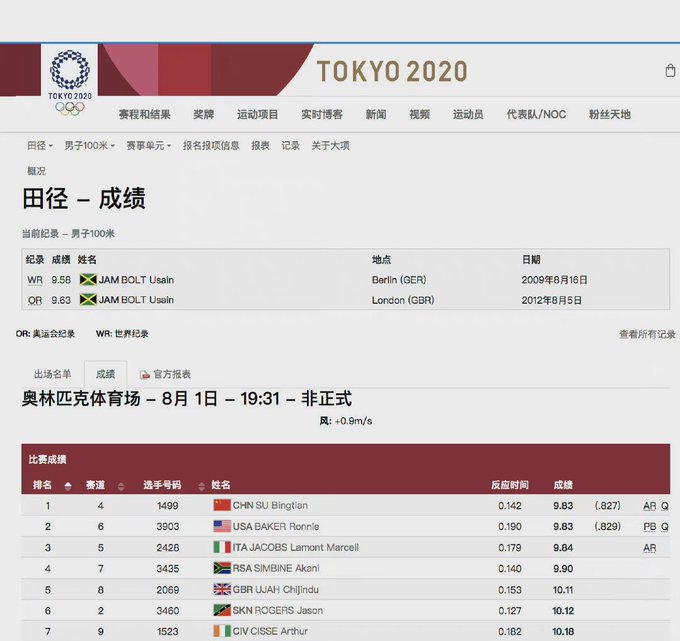Click 查看所有记录 link
The image size is (680, 641).
[647, 334]
